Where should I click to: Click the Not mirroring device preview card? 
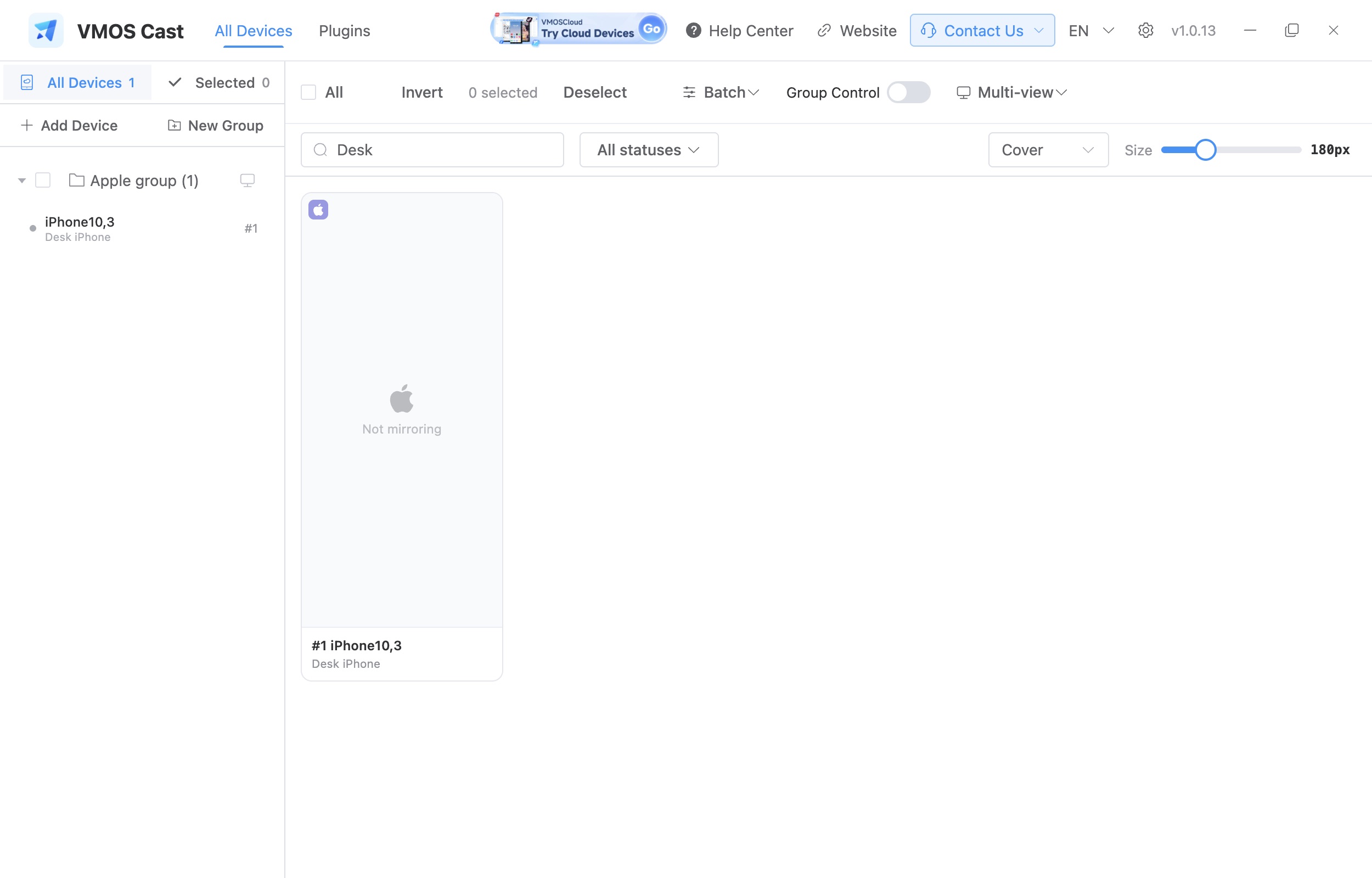[402, 410]
